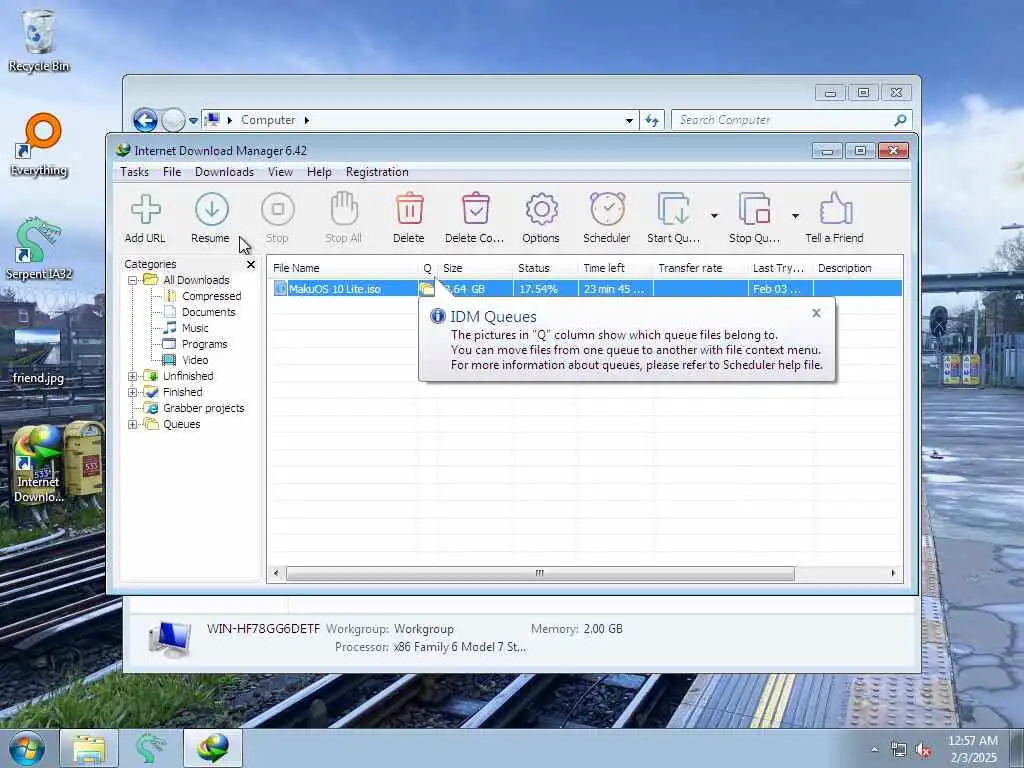The height and width of the screenshot is (768, 1024).
Task: Show hidden system tray icons arrow
Action: point(874,750)
